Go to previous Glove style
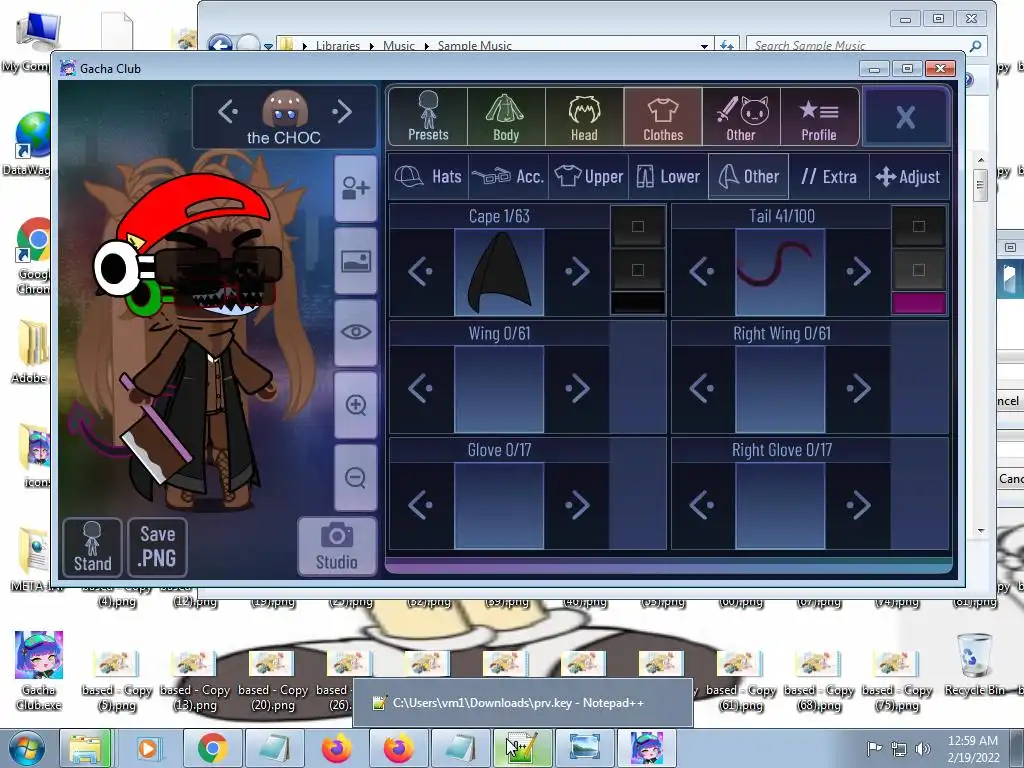The height and width of the screenshot is (768, 1024). (x=421, y=505)
